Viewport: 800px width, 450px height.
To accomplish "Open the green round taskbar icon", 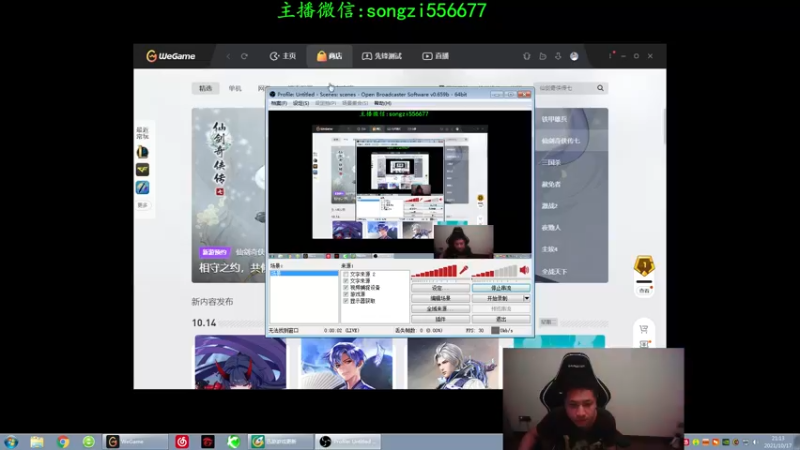I will click(89, 442).
